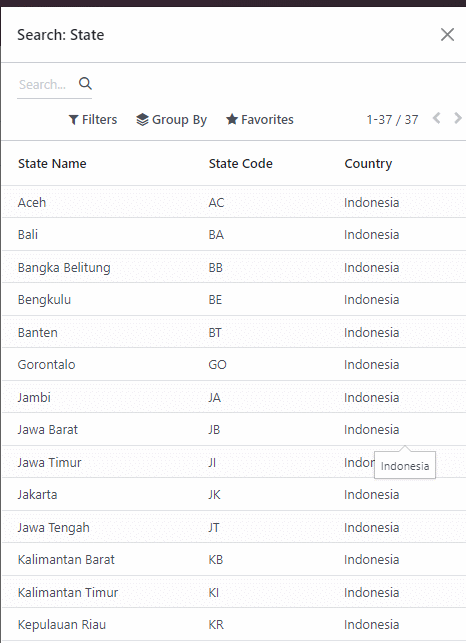Sort by Country column header
Viewport: 466px width, 643px height.
pyautogui.click(x=368, y=164)
